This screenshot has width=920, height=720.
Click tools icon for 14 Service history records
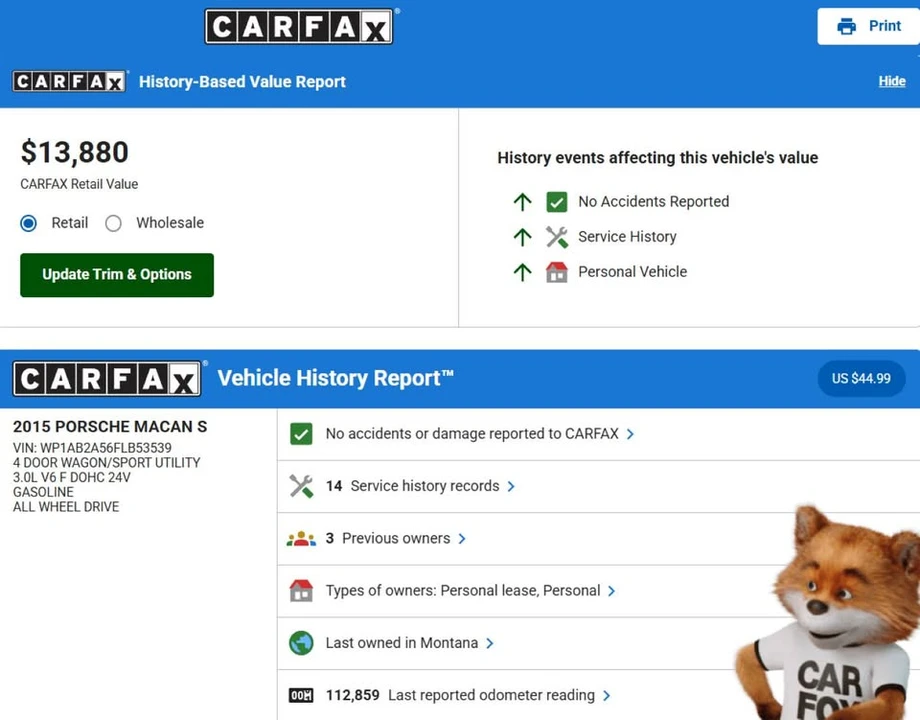click(301, 486)
